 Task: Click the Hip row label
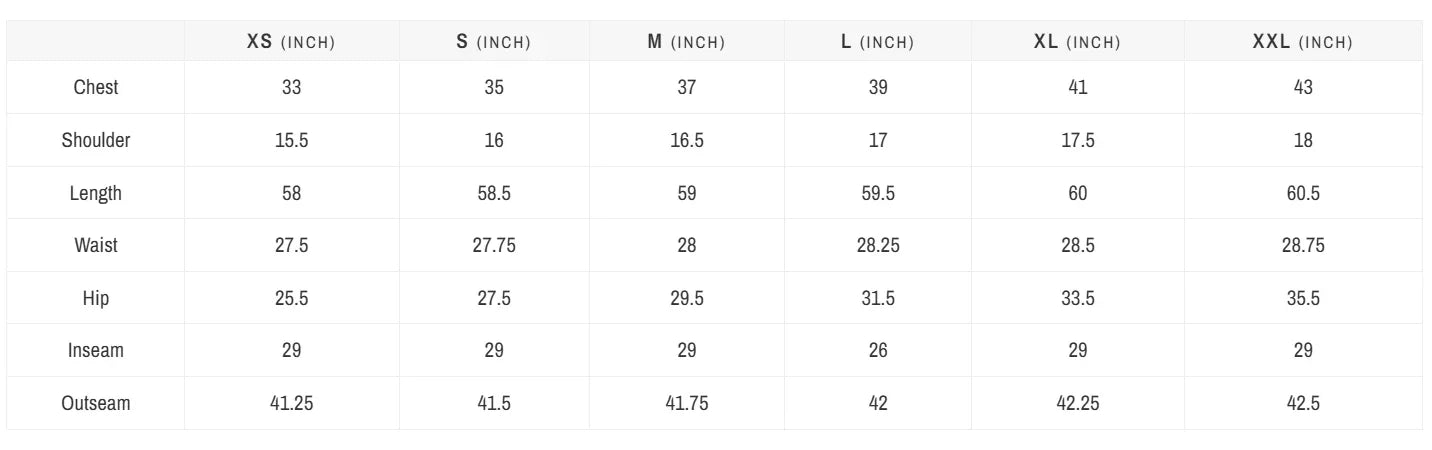[96, 298]
